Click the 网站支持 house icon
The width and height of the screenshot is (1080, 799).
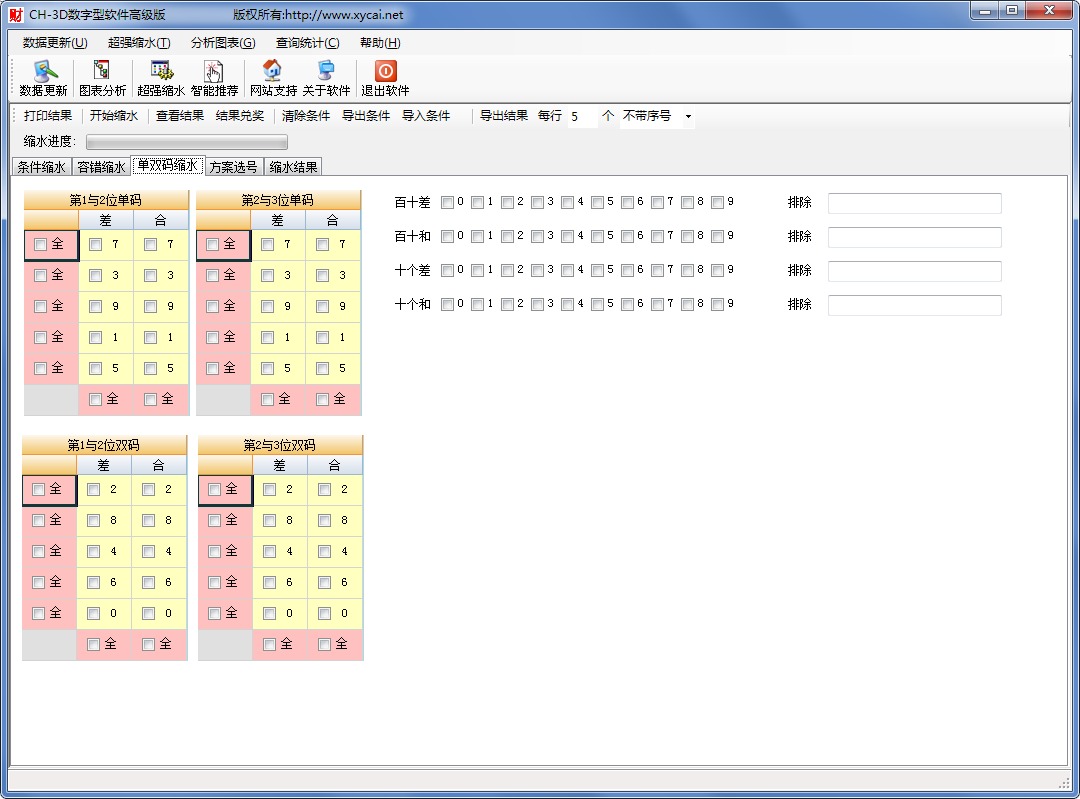coord(272,72)
